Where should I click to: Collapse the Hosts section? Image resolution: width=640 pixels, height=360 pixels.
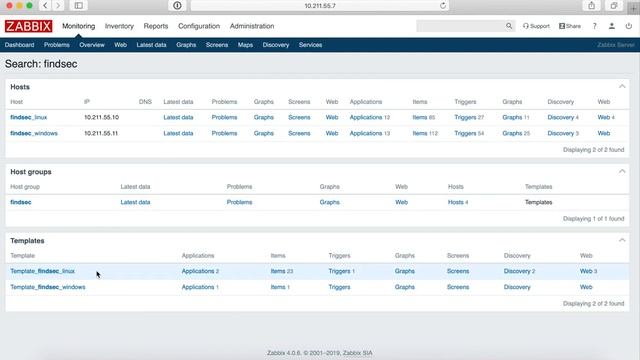click(622, 87)
